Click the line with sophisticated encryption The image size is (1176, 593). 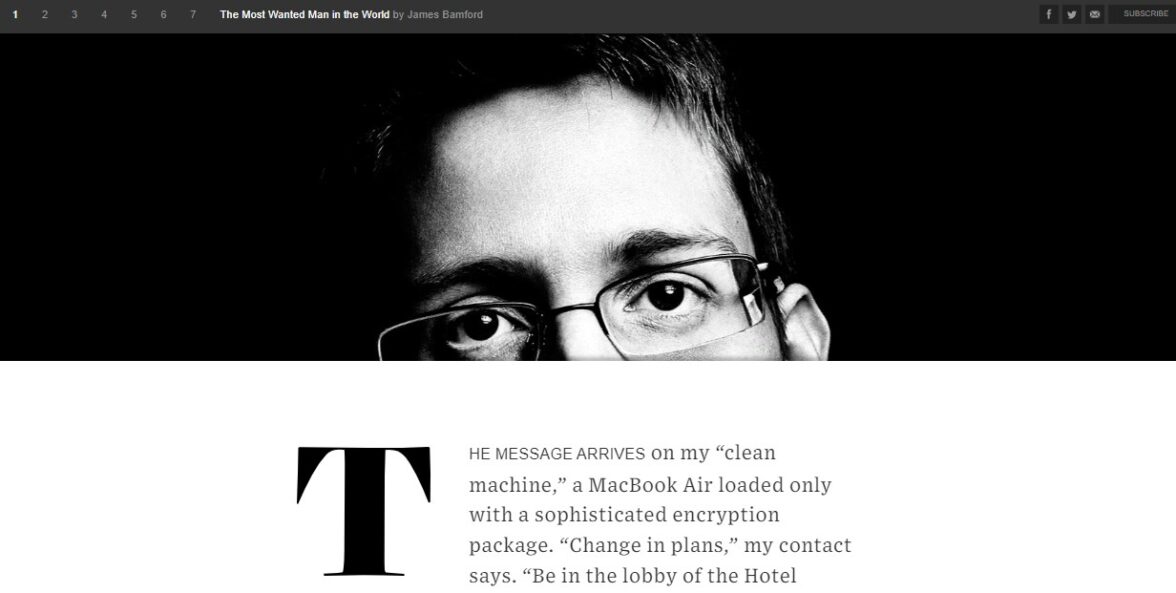(x=624, y=515)
